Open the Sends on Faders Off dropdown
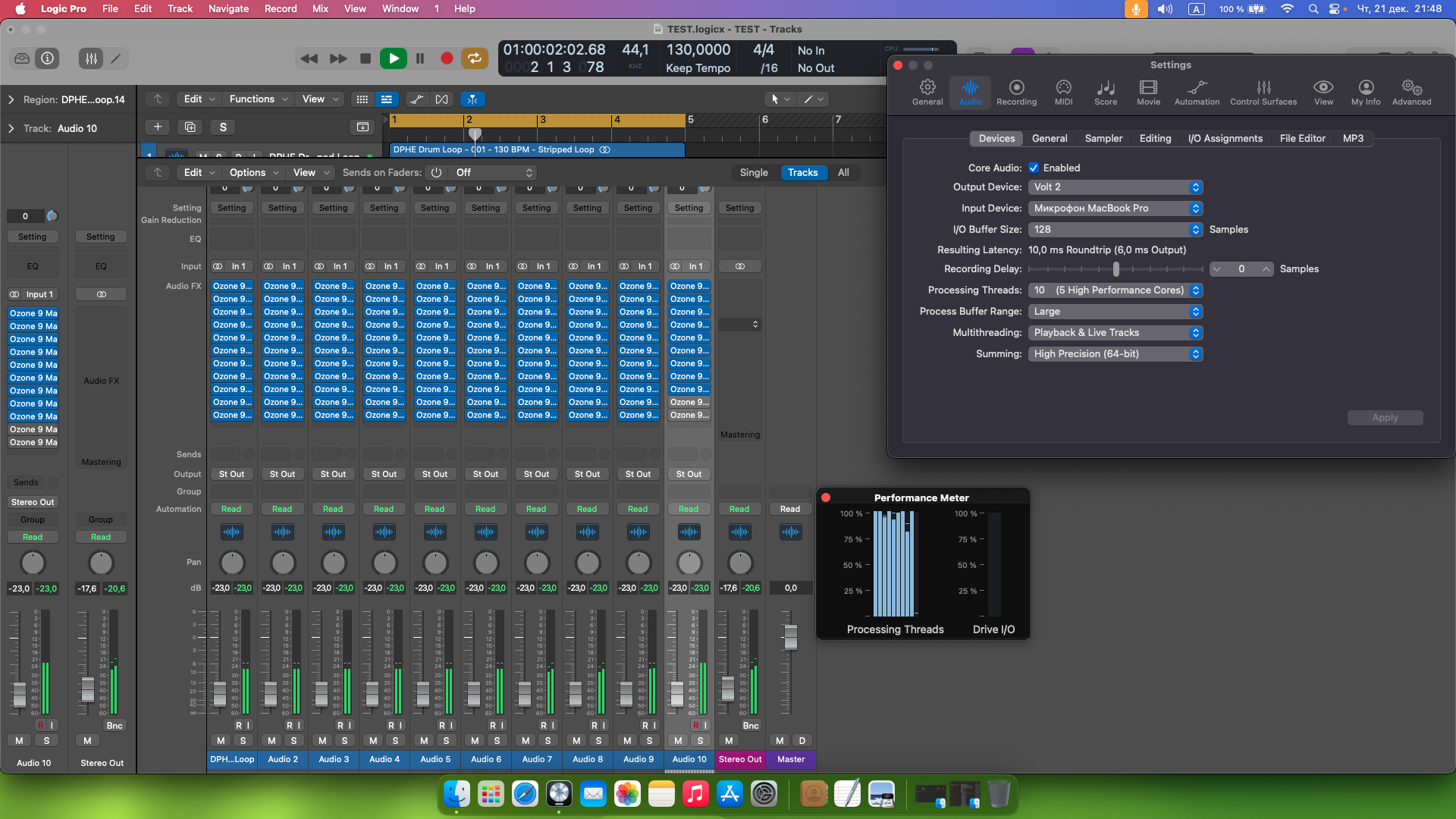This screenshot has width=1456, height=819. tap(494, 173)
